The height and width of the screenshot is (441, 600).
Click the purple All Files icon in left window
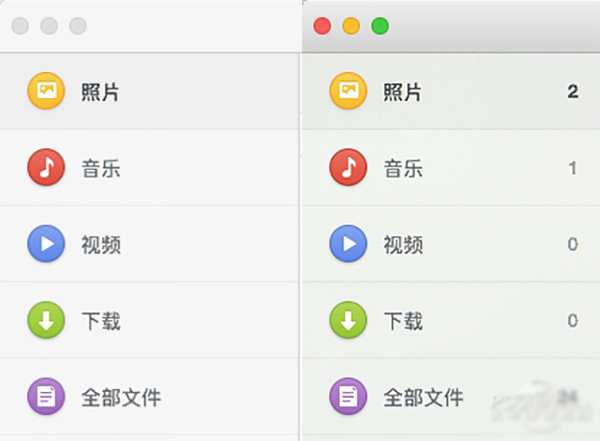click(x=46, y=396)
